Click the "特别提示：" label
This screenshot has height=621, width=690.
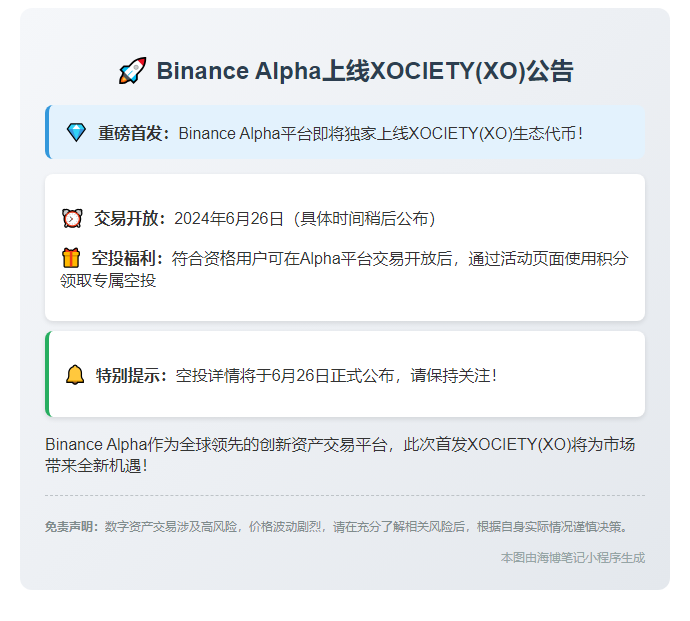(132, 375)
